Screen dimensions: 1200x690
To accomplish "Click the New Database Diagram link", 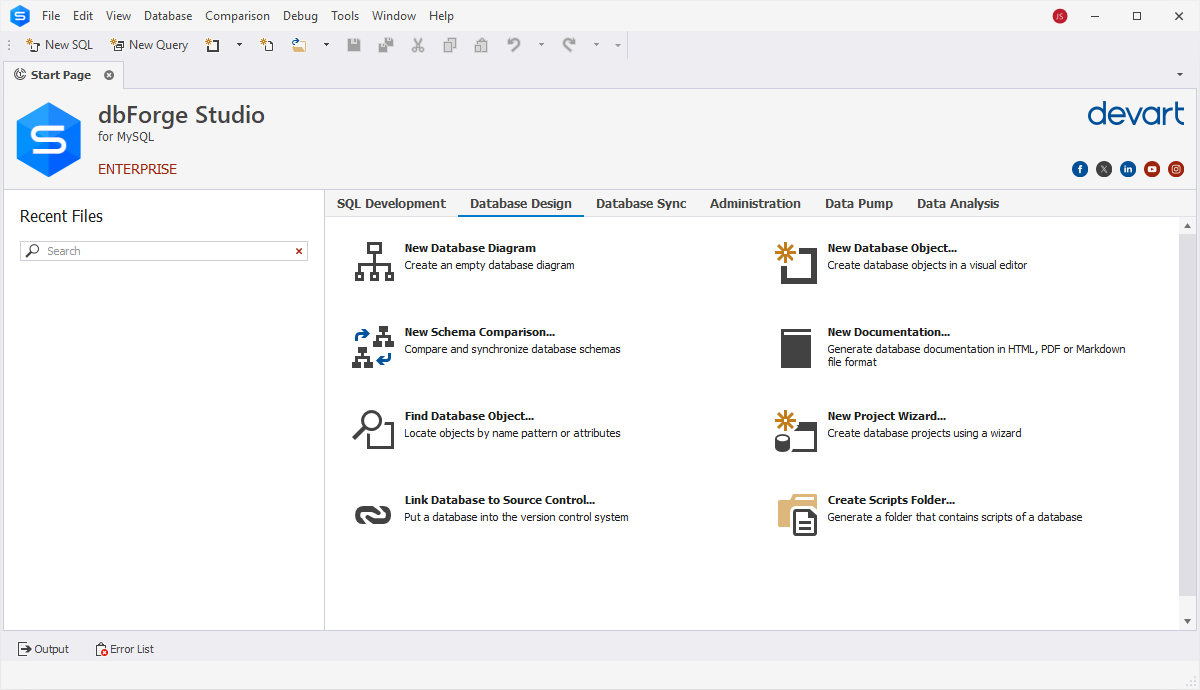I will coord(470,248).
